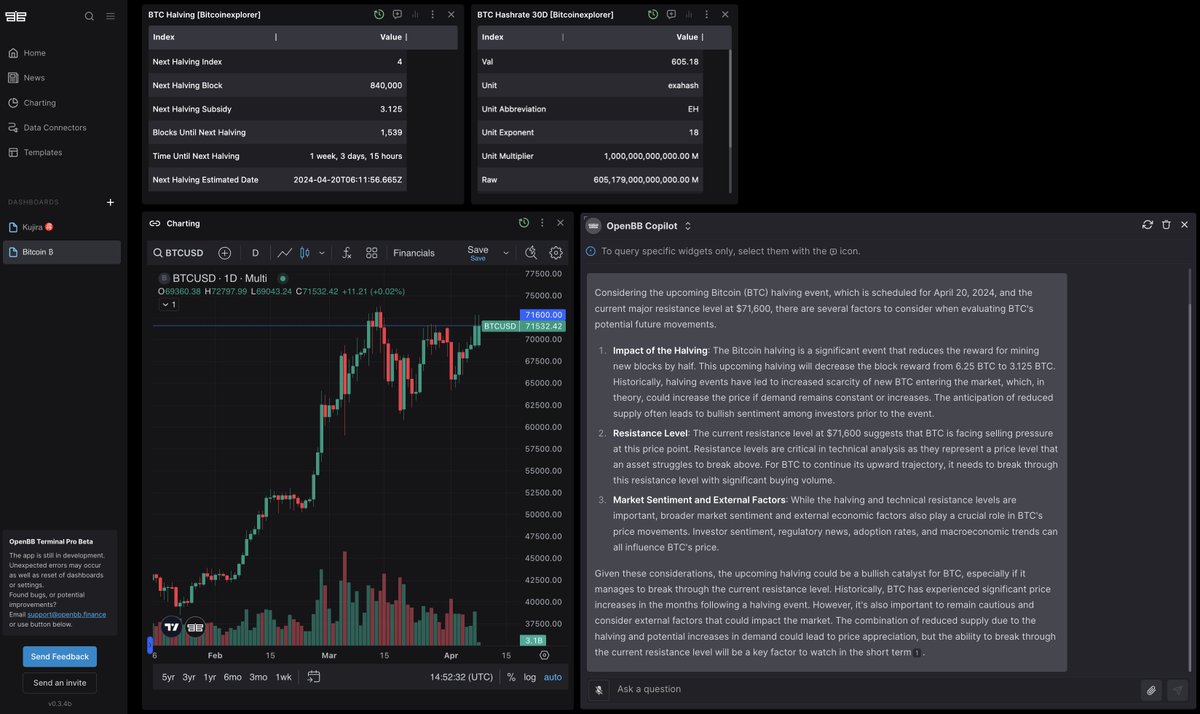
Task: Open the OpenBB Copilot model selector
Action: [x=650, y=225]
